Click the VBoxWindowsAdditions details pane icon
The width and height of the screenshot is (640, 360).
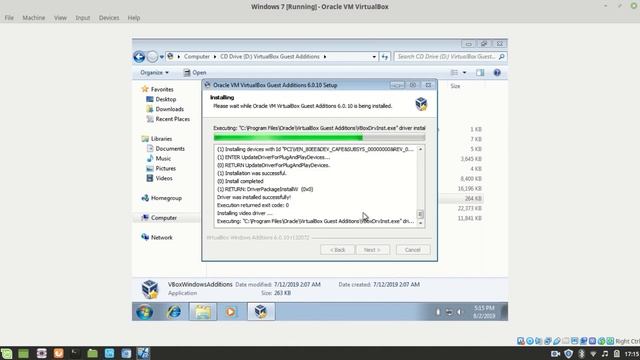point(149,289)
